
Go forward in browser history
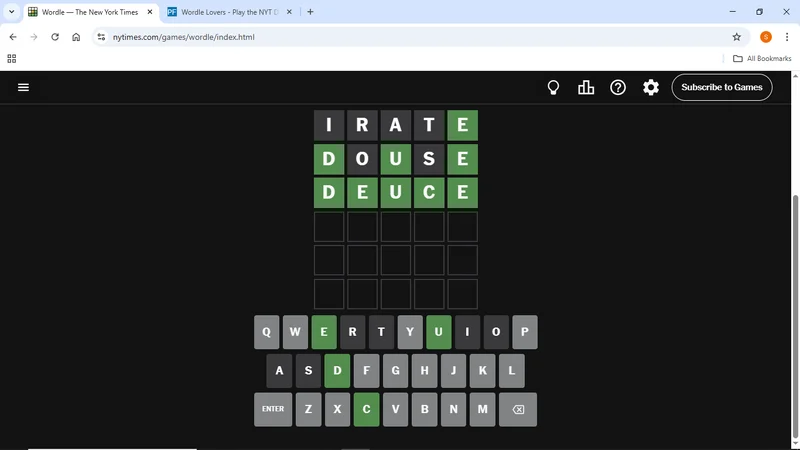[x=34, y=37]
